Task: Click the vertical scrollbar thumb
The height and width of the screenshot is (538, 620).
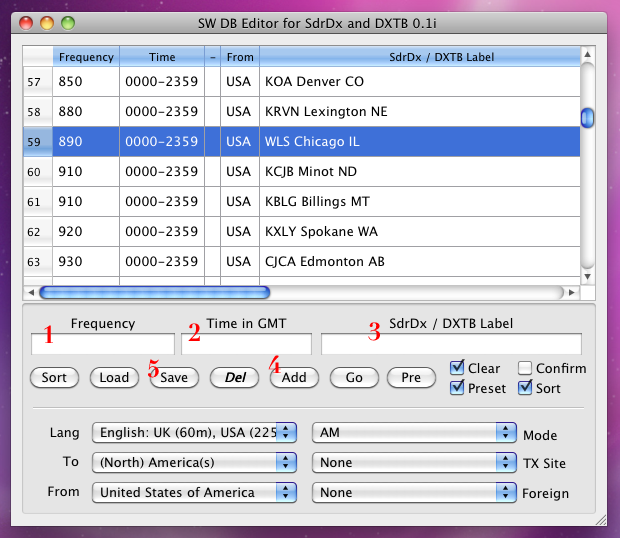Action: pyautogui.click(x=588, y=118)
